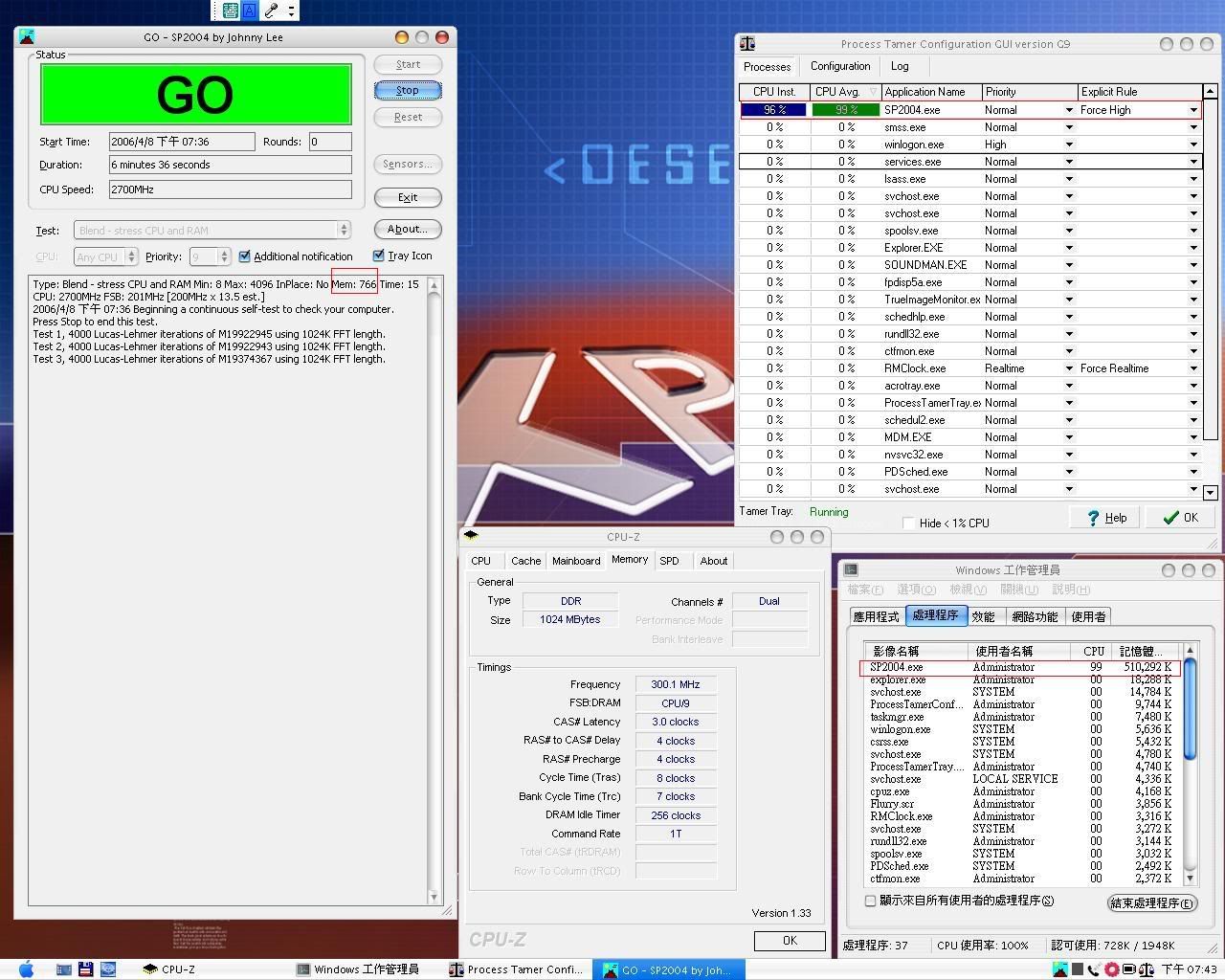Click Stop in the SP2004 window
Image resolution: width=1225 pixels, height=980 pixels.
click(x=408, y=90)
